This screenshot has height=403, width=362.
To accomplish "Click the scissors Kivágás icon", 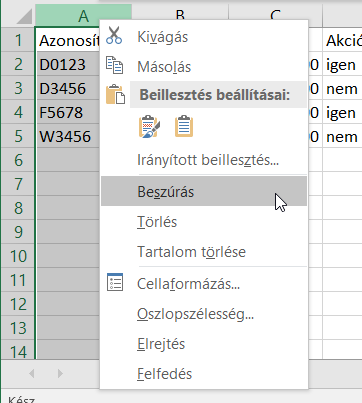I will point(114,36).
